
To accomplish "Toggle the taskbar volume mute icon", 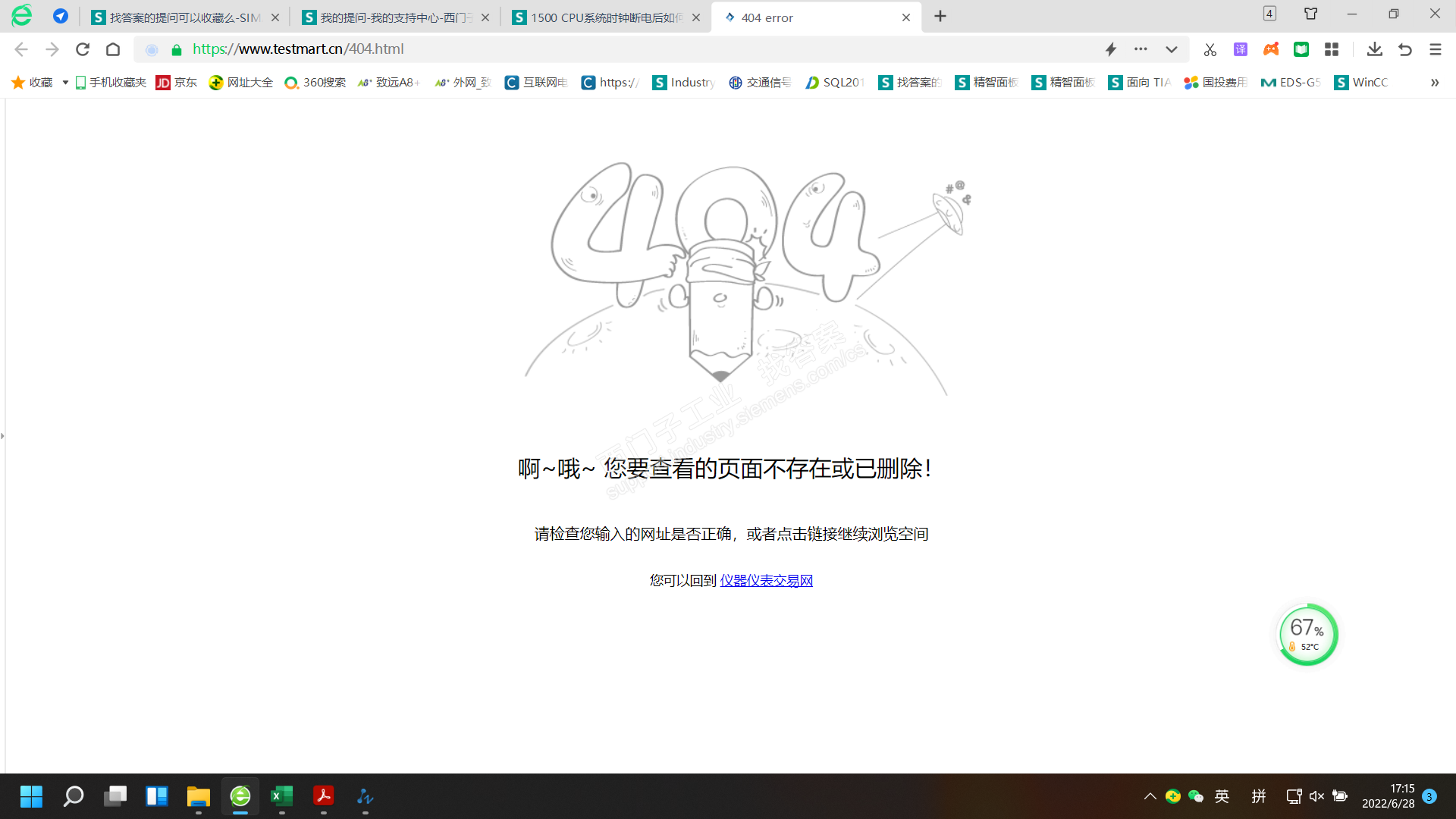I will pos(1316,796).
